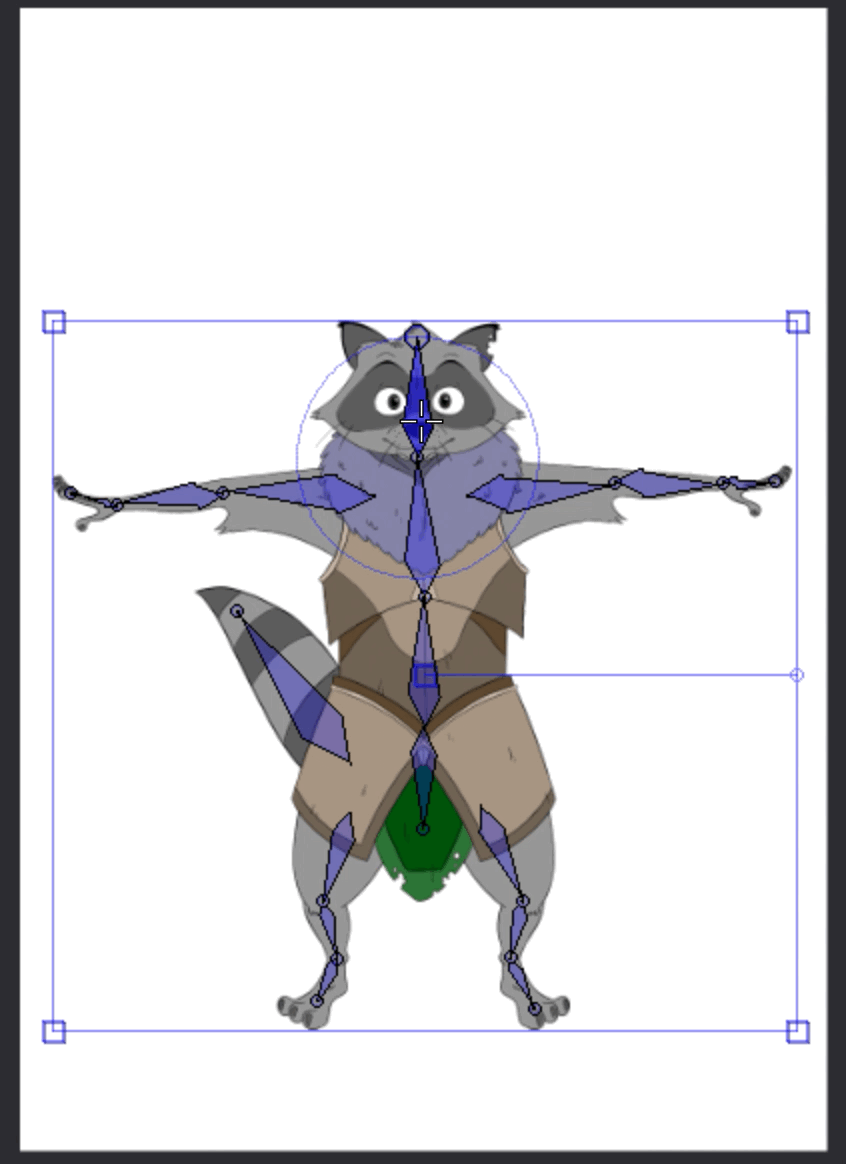Viewport: 846px width, 1164px height.
Task: Click the small circular rotation handle
Action: point(797,675)
